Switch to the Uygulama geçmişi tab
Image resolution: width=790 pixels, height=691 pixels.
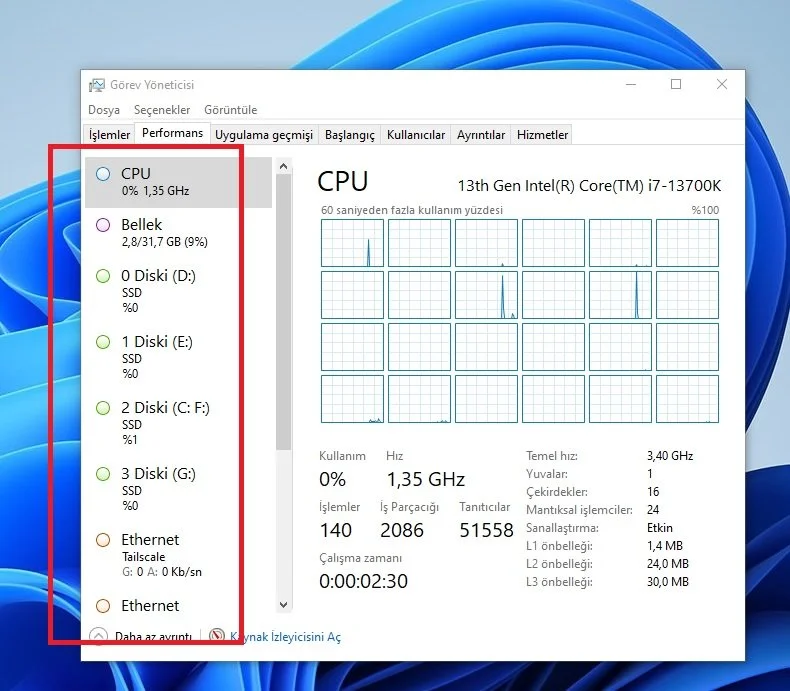coord(264,134)
